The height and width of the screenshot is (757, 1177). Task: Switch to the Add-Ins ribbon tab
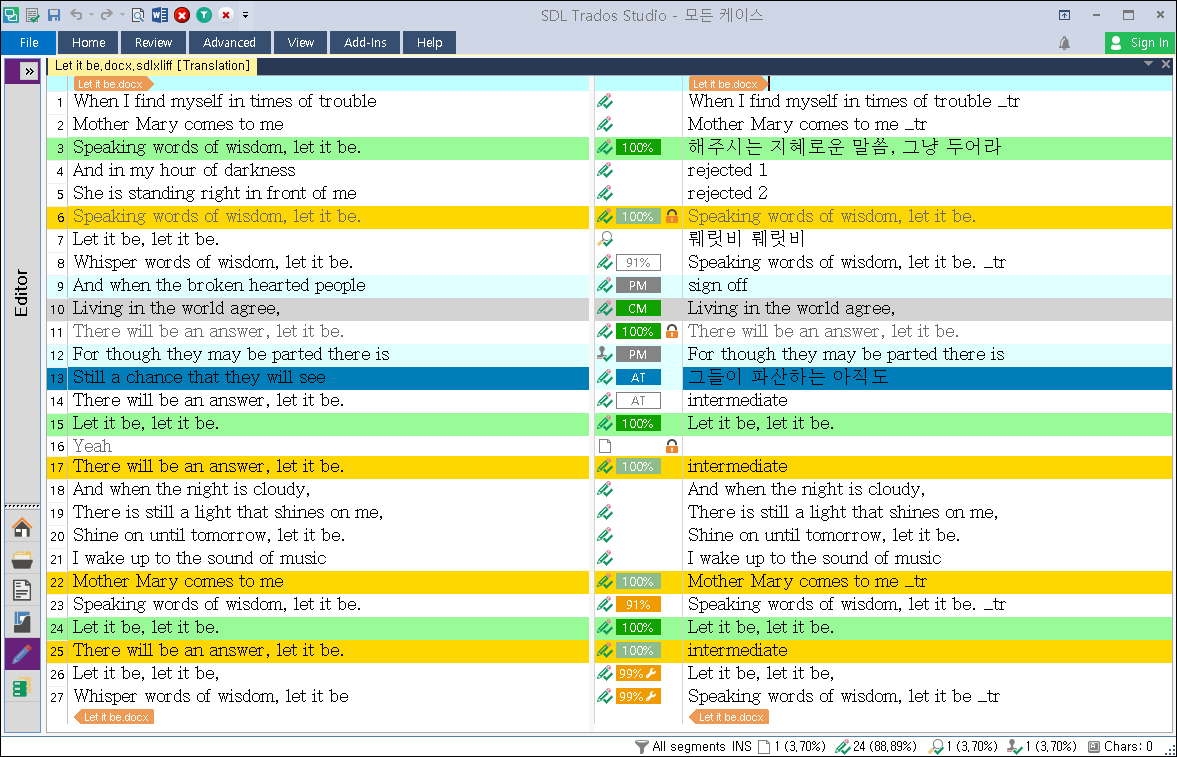point(365,43)
